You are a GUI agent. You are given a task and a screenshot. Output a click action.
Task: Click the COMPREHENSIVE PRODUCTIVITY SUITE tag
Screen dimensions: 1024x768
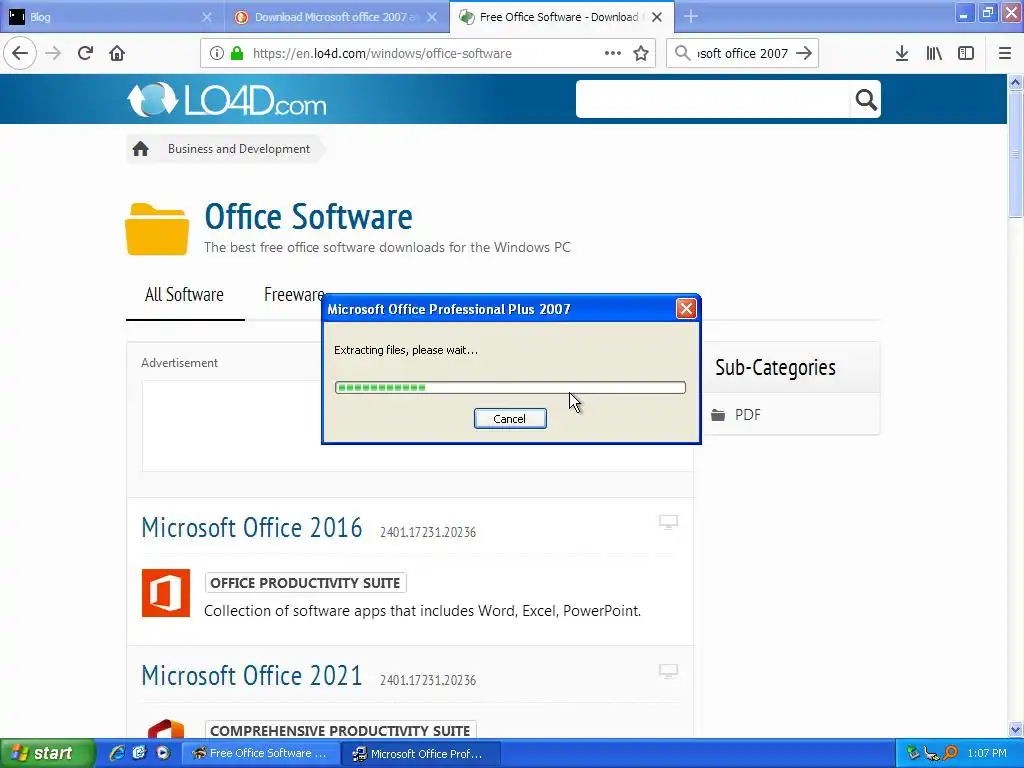340,730
